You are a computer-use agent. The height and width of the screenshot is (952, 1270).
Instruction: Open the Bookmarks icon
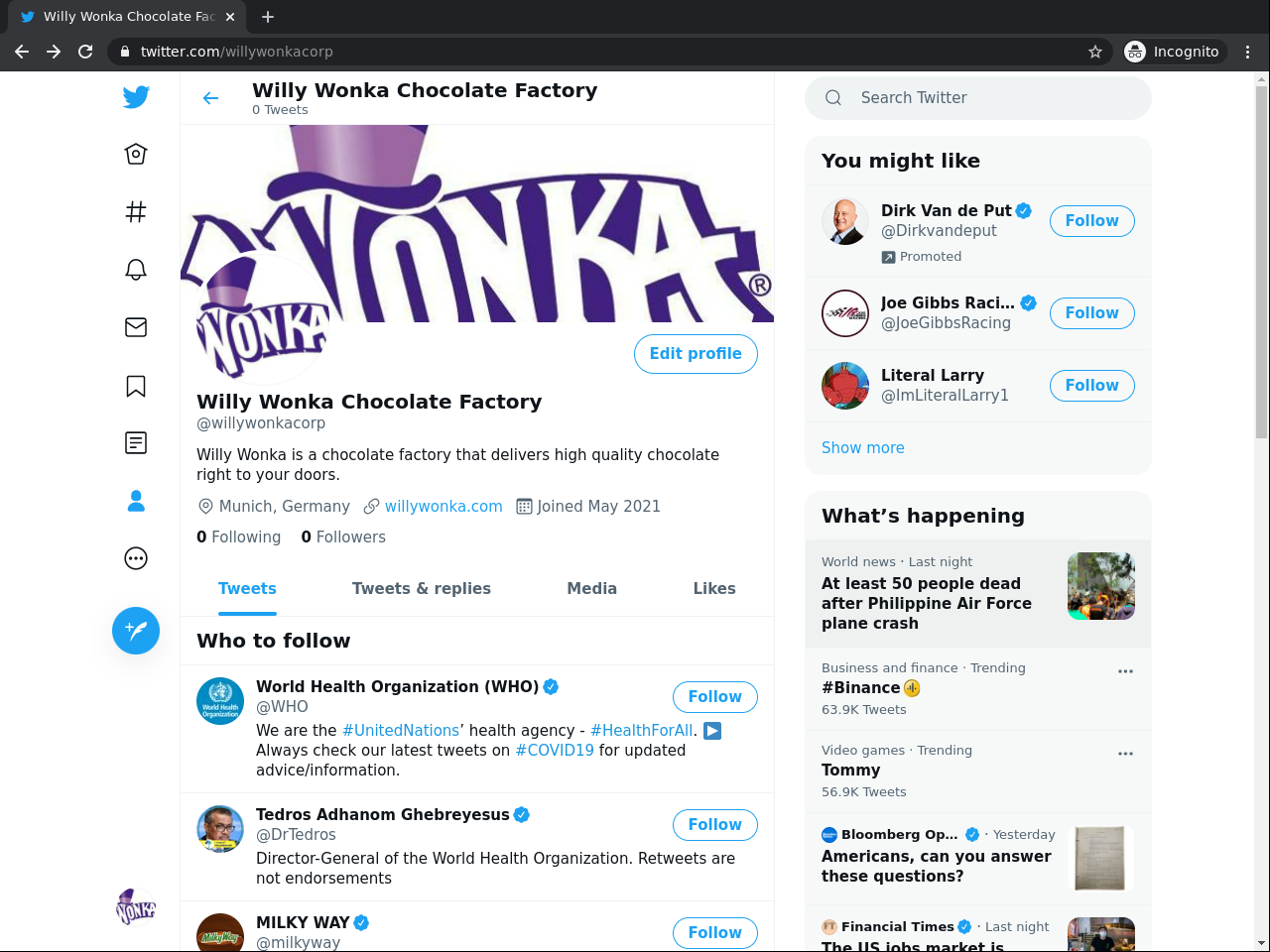pyautogui.click(x=136, y=386)
